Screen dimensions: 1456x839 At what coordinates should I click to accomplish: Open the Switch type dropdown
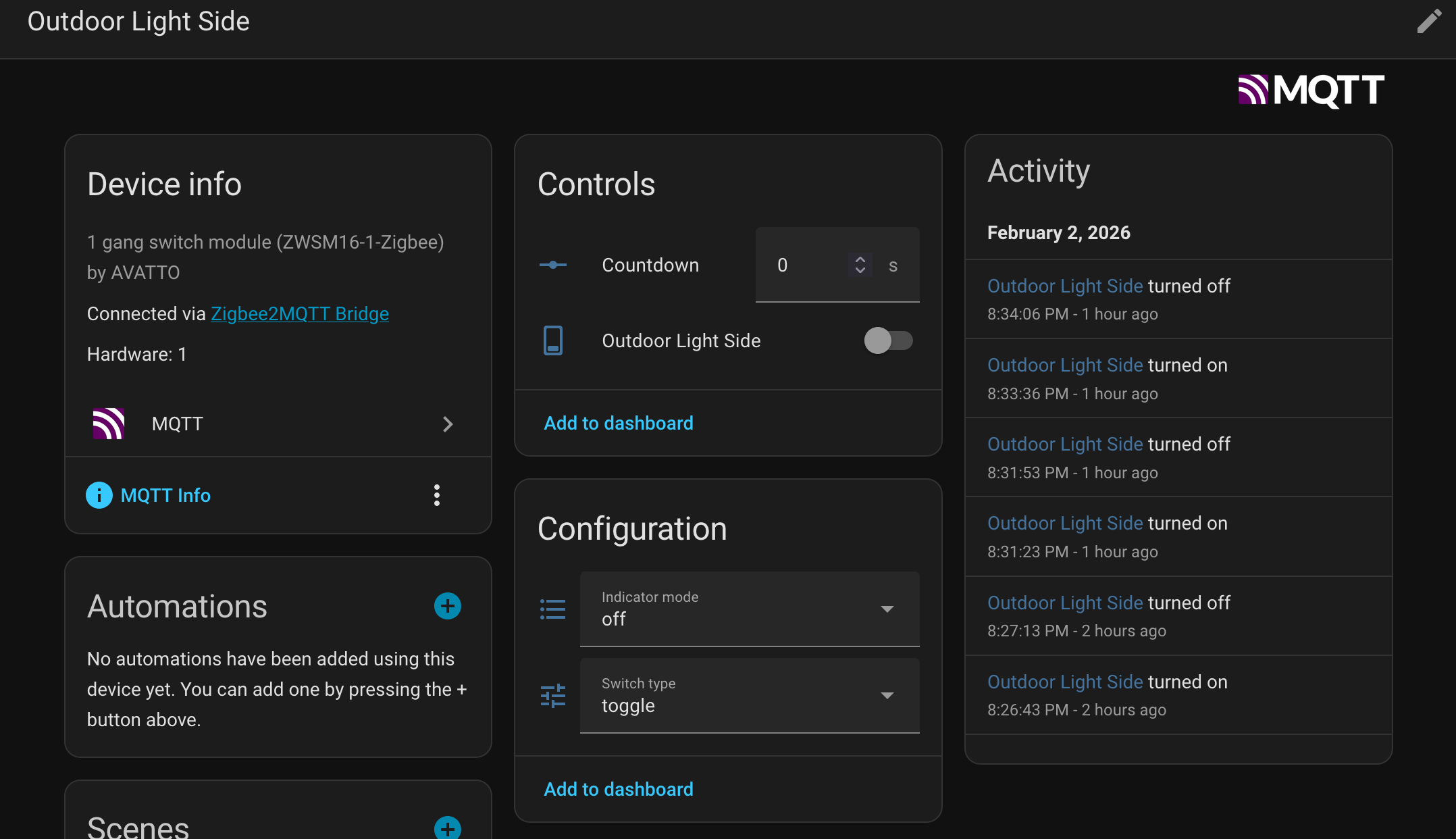pos(750,696)
